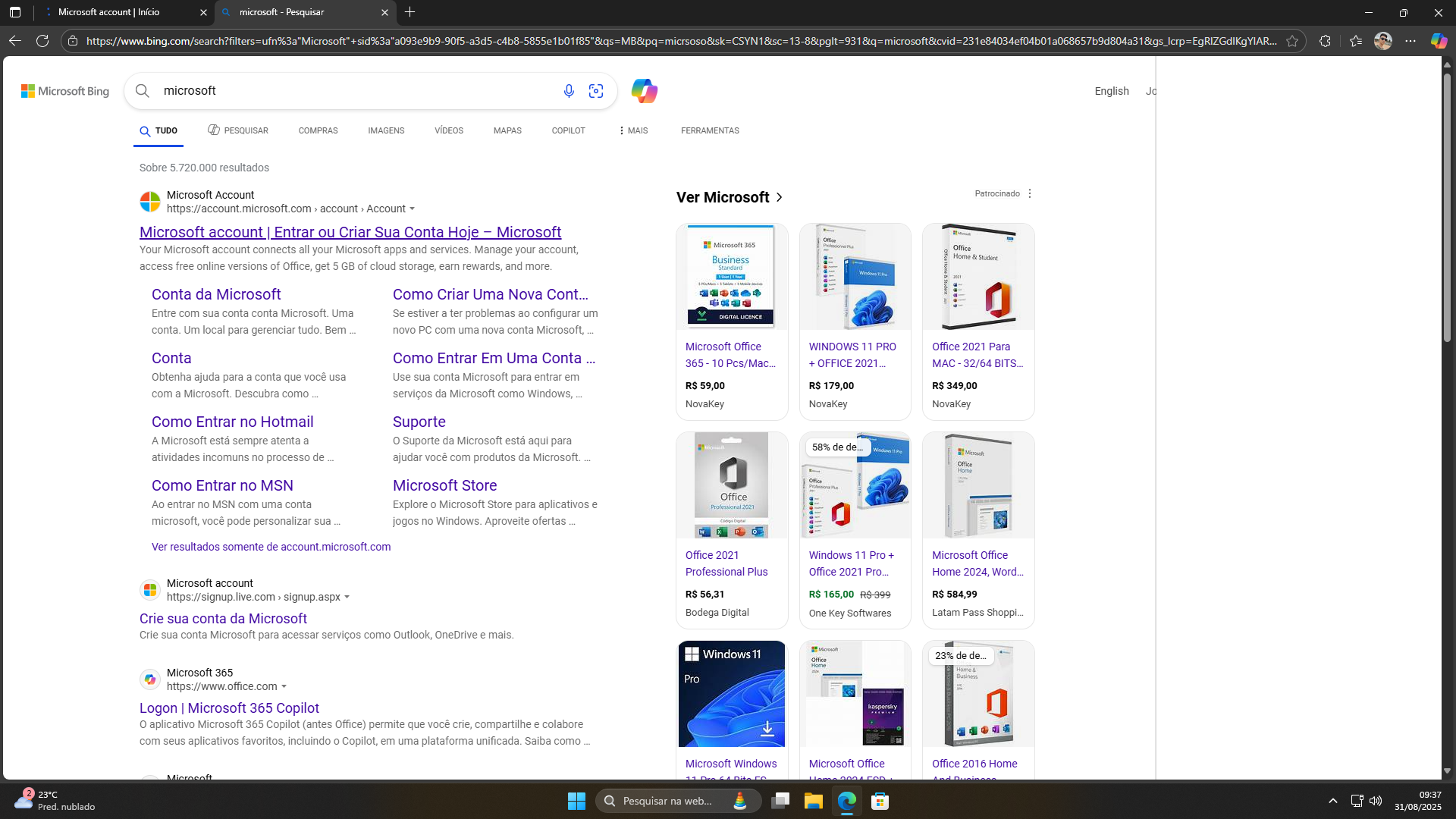The image size is (1456, 819).
Task: Add this page to favorites star
Action: click(1292, 41)
